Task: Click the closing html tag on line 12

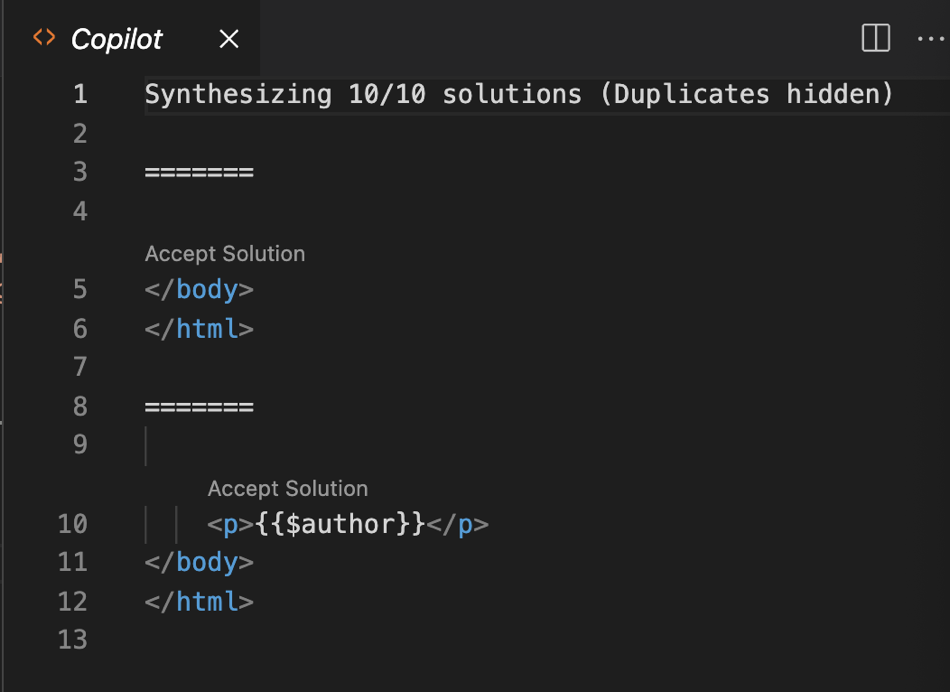Action: pyautogui.click(x=199, y=602)
